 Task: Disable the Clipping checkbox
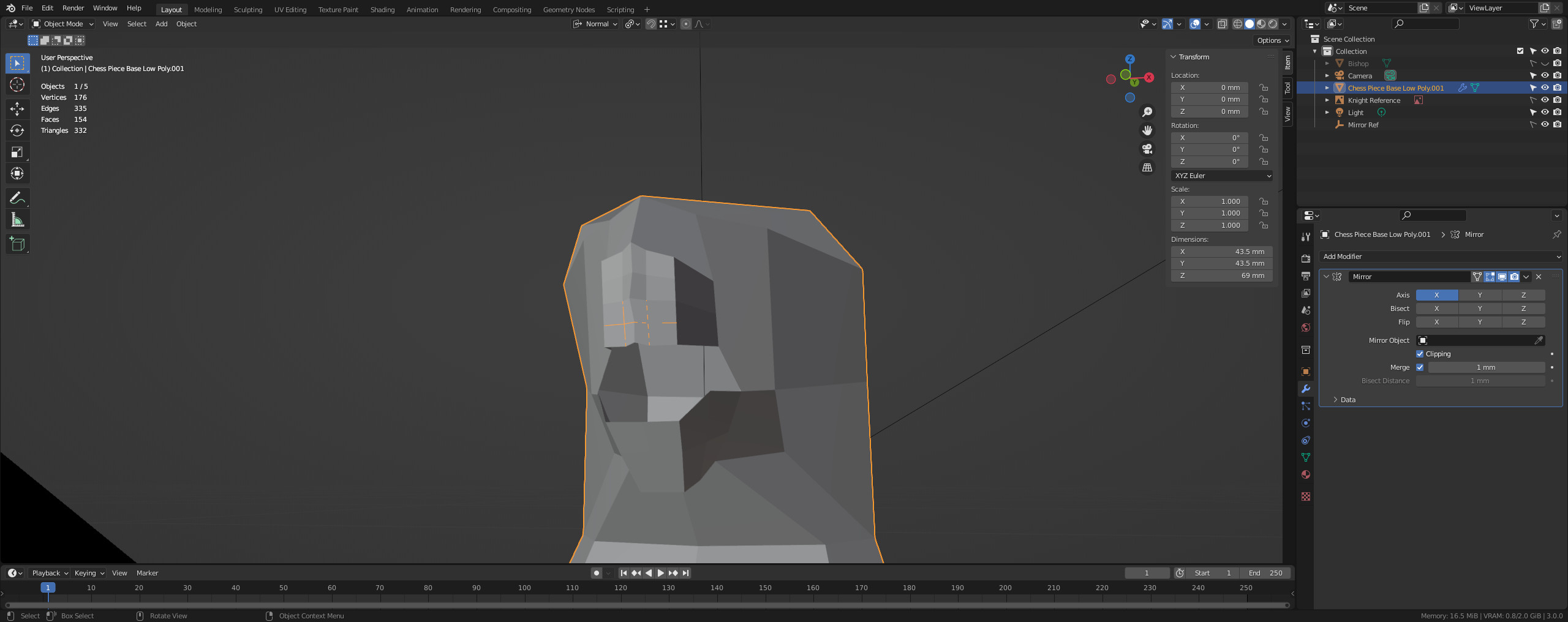1420,354
